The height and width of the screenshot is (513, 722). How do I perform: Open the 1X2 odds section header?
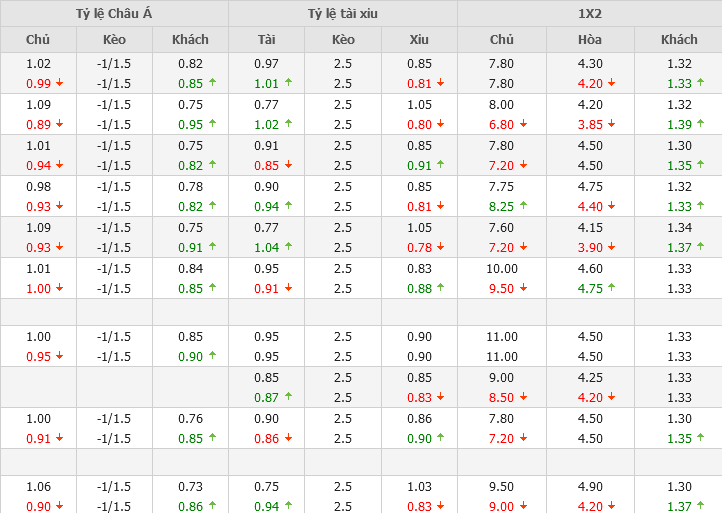[x=590, y=14]
